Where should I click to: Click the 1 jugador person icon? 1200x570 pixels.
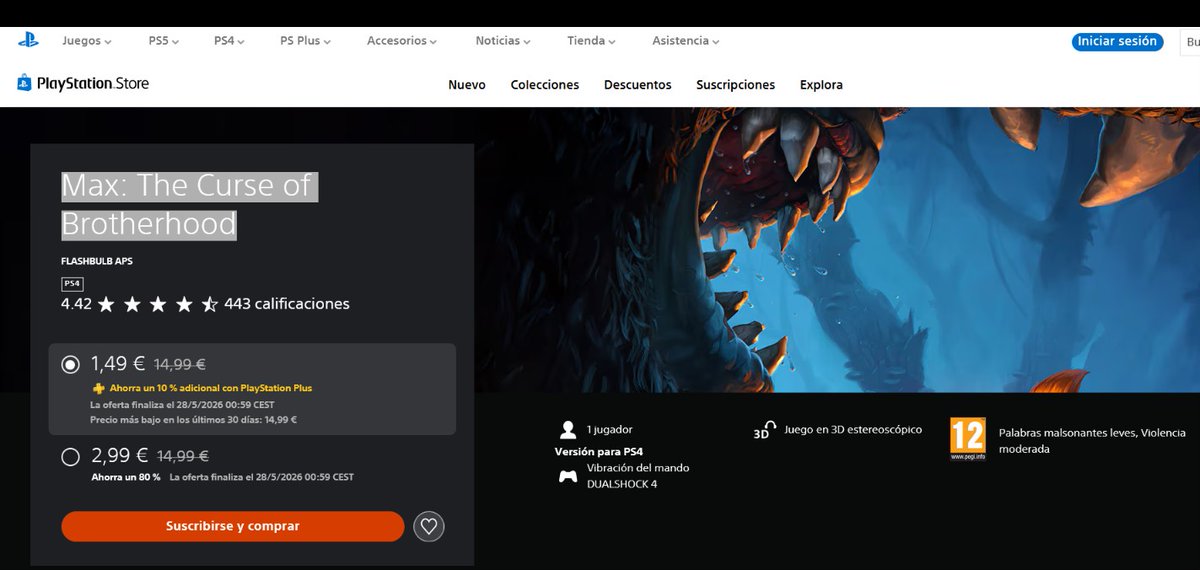[568, 430]
